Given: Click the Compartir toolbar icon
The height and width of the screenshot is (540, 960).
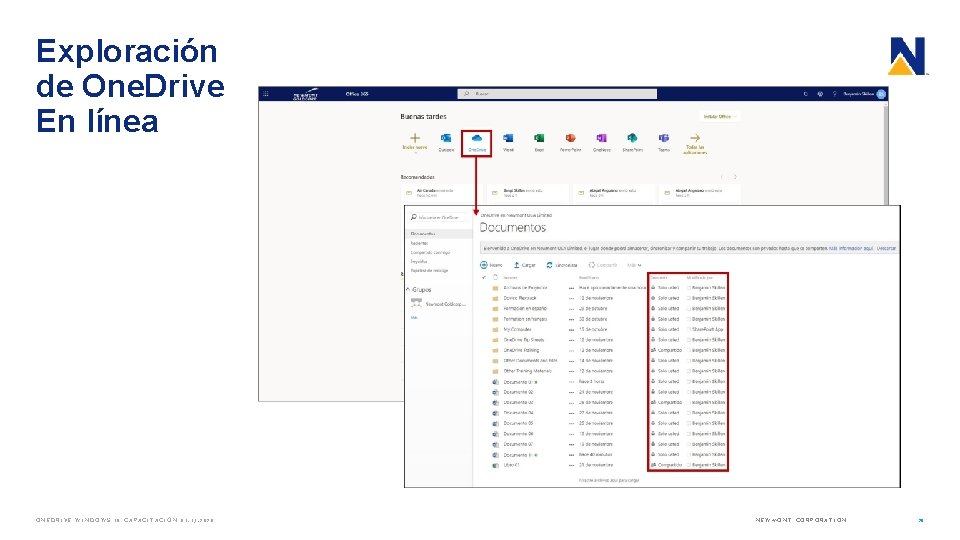Looking at the screenshot, I should [591, 265].
